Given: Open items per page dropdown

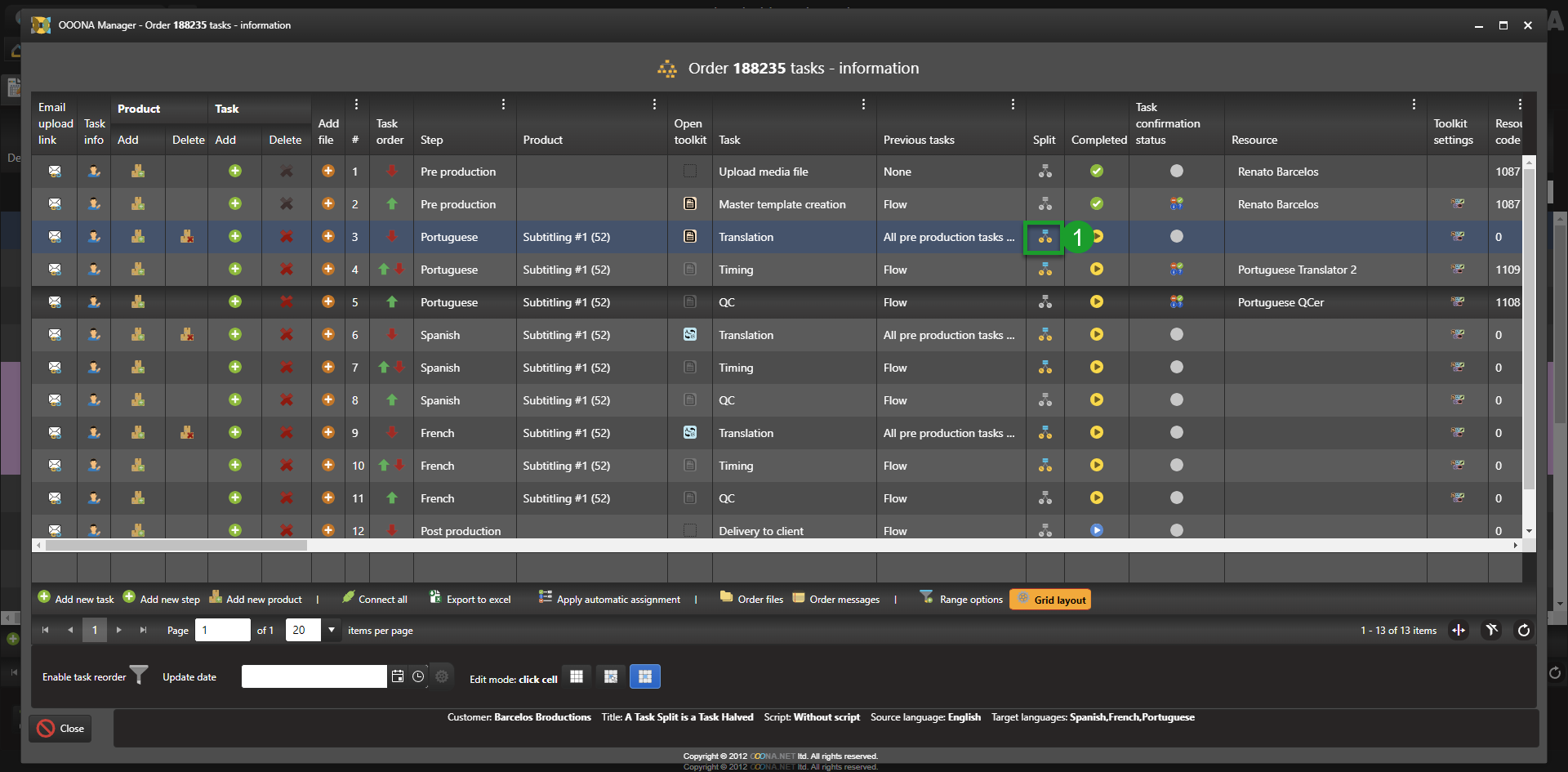Looking at the screenshot, I should tap(332, 630).
